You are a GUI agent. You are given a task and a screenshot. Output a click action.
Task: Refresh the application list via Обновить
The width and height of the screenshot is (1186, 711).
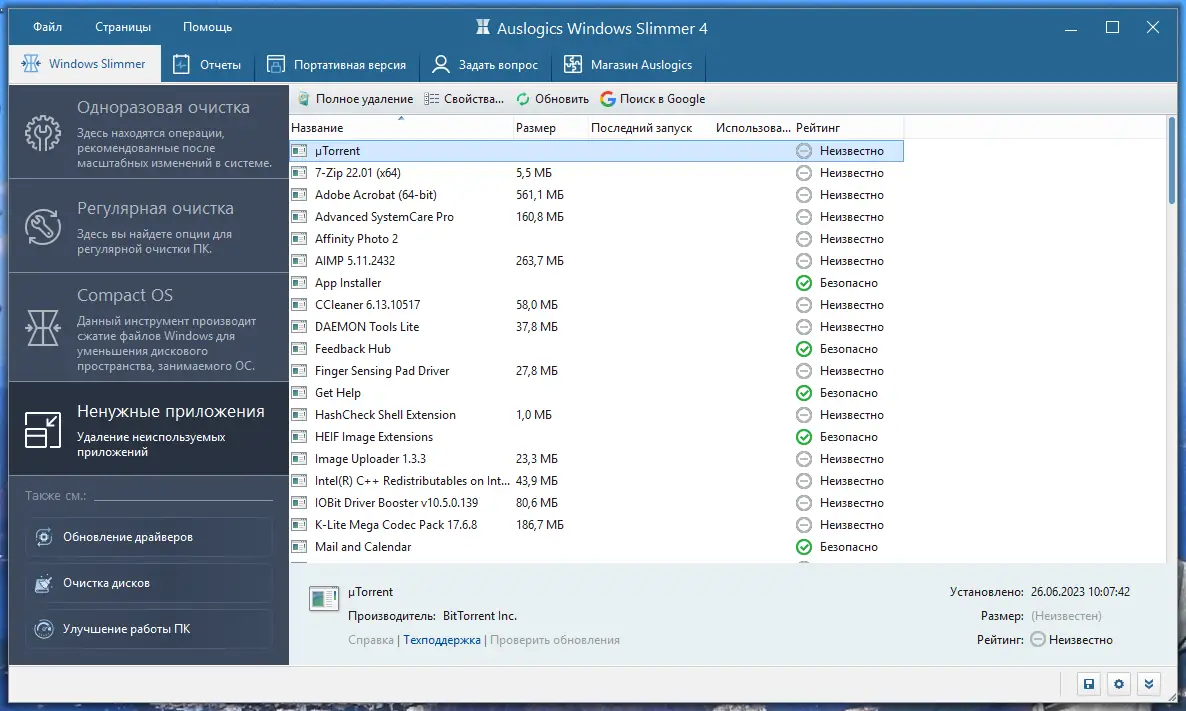point(551,99)
